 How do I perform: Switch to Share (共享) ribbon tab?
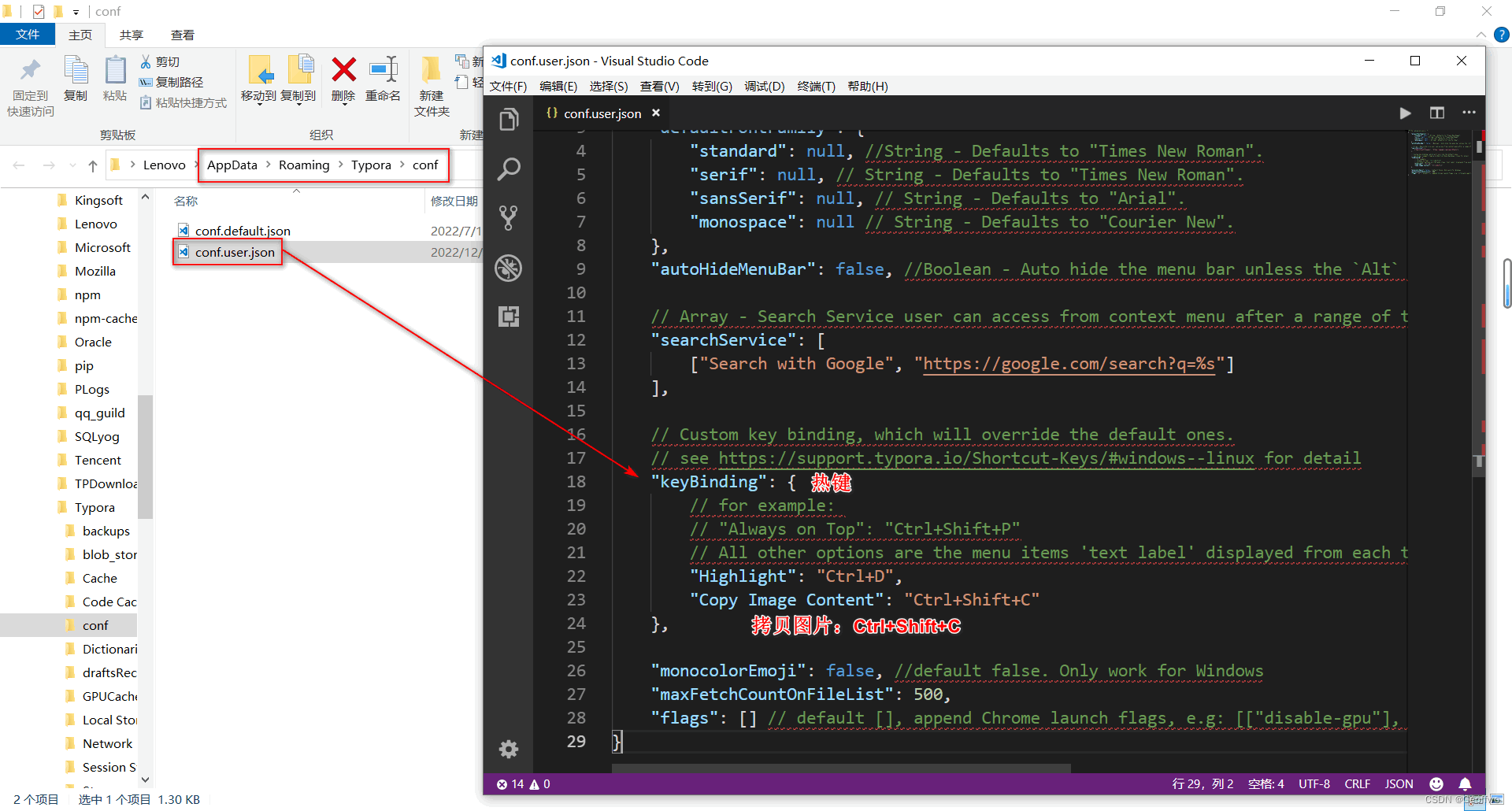coord(132,35)
